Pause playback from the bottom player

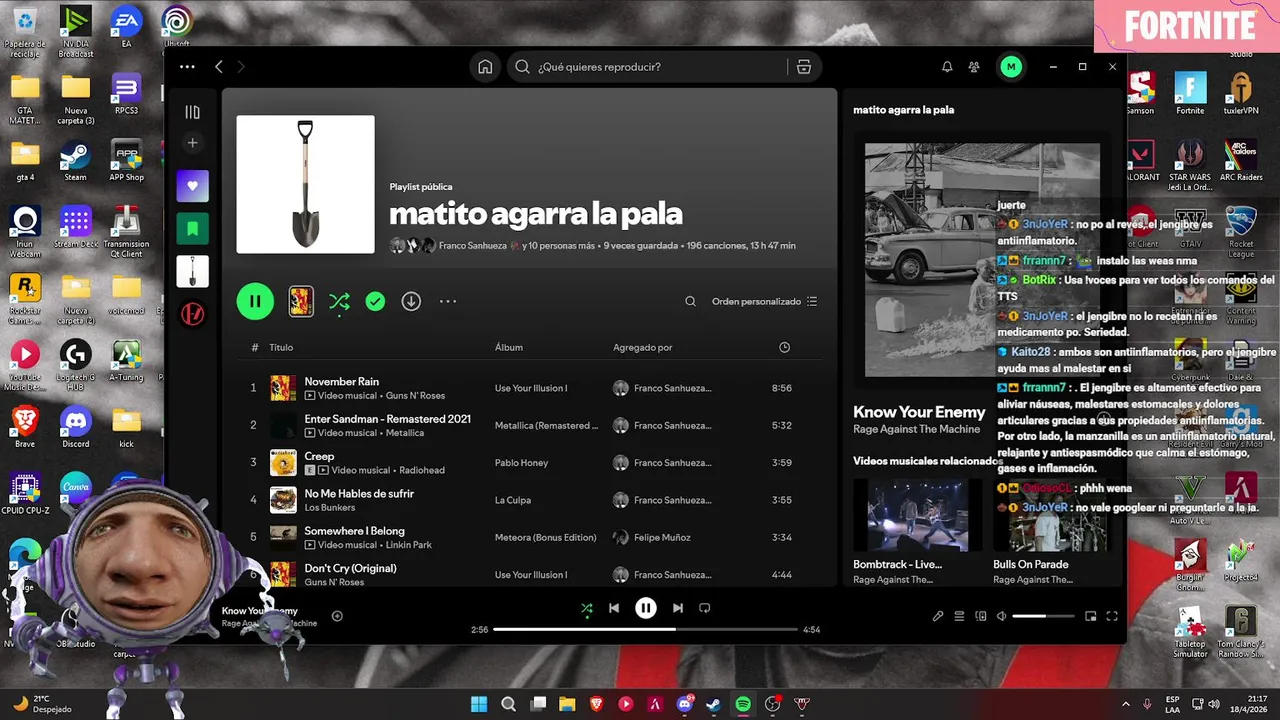646,608
